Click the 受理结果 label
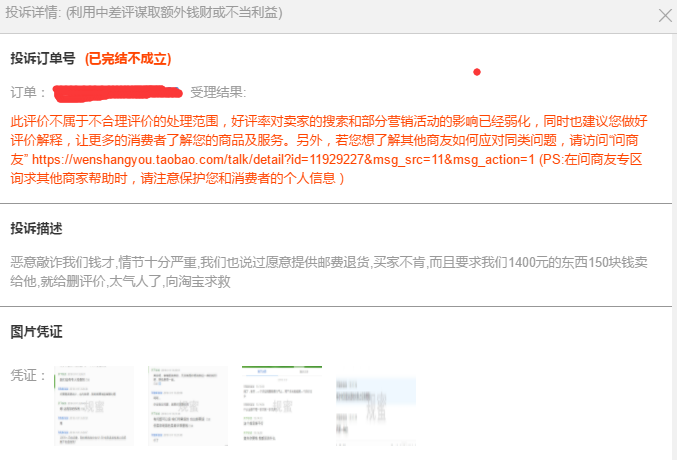The width and height of the screenshot is (677, 460). coord(218,92)
